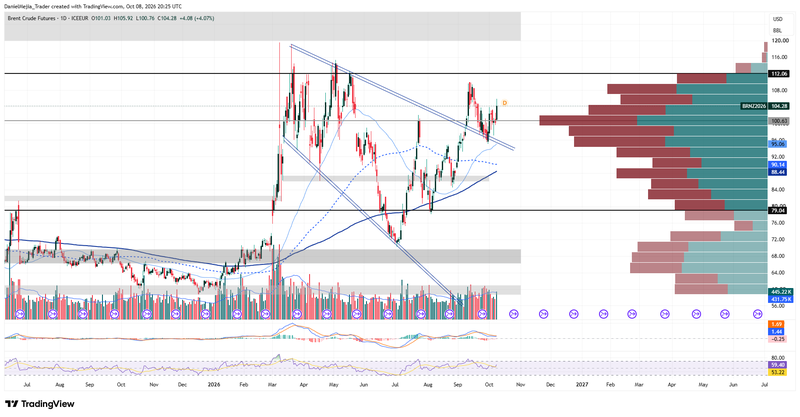The width and height of the screenshot is (800, 417).
Task: Open the contract rollover marker at end of June 2026
Action: 389,313
